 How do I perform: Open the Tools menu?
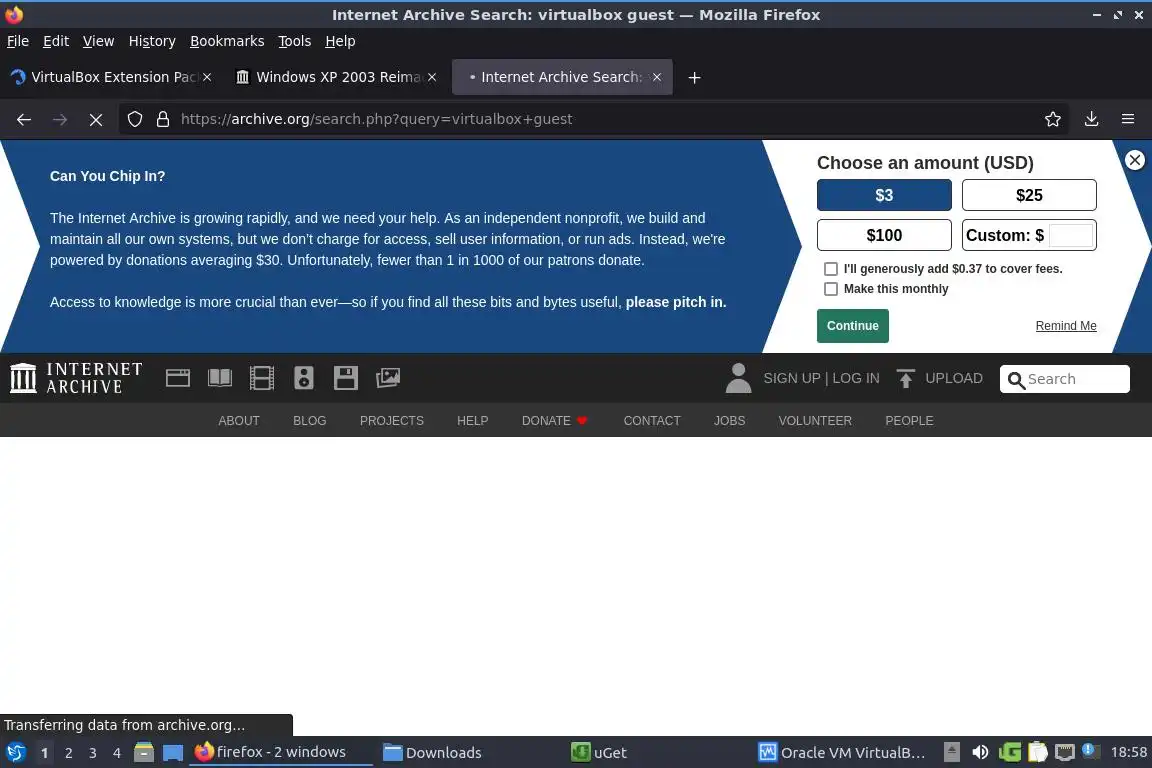tap(295, 41)
